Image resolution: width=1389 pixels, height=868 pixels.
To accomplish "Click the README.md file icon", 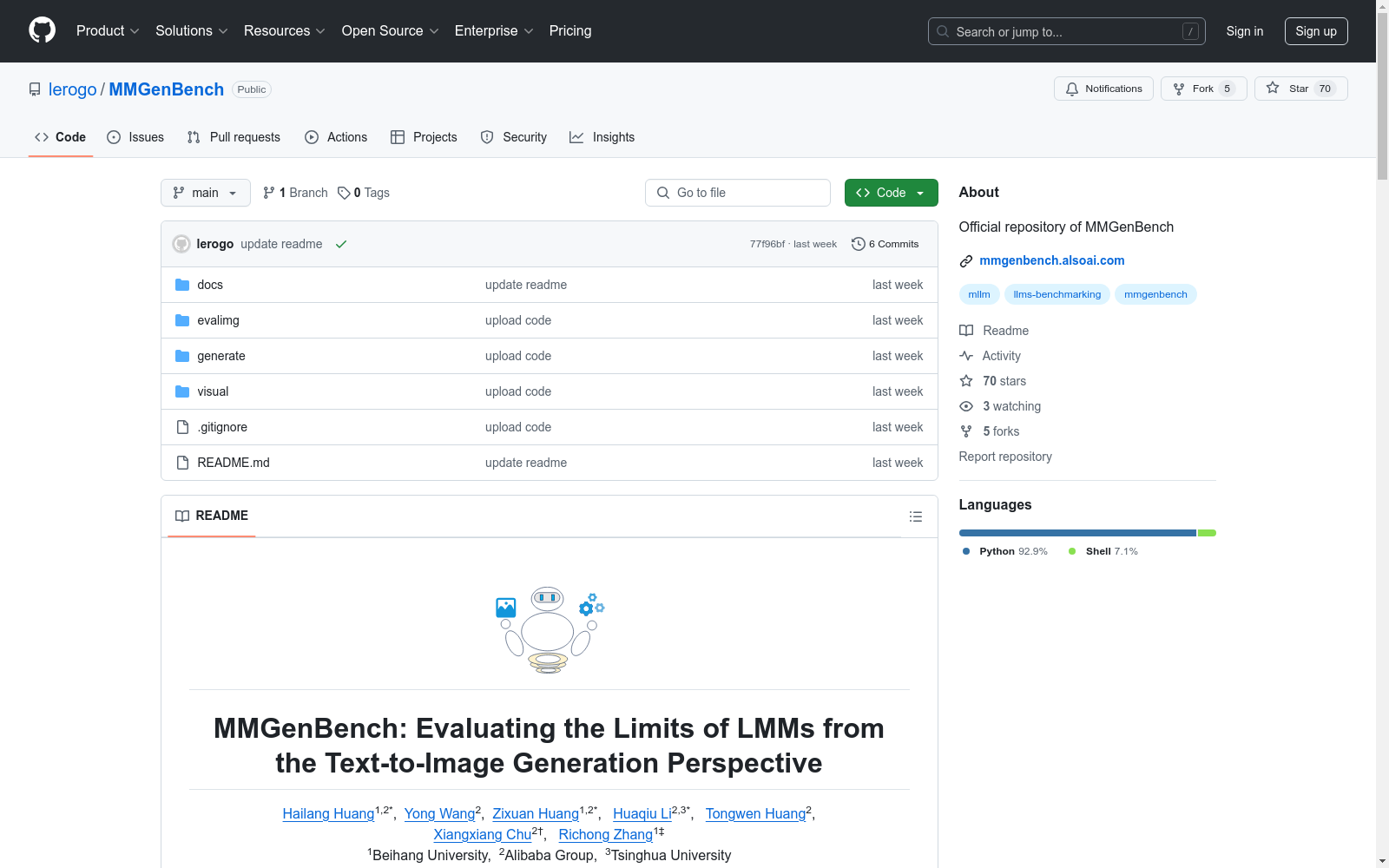I will point(182,463).
